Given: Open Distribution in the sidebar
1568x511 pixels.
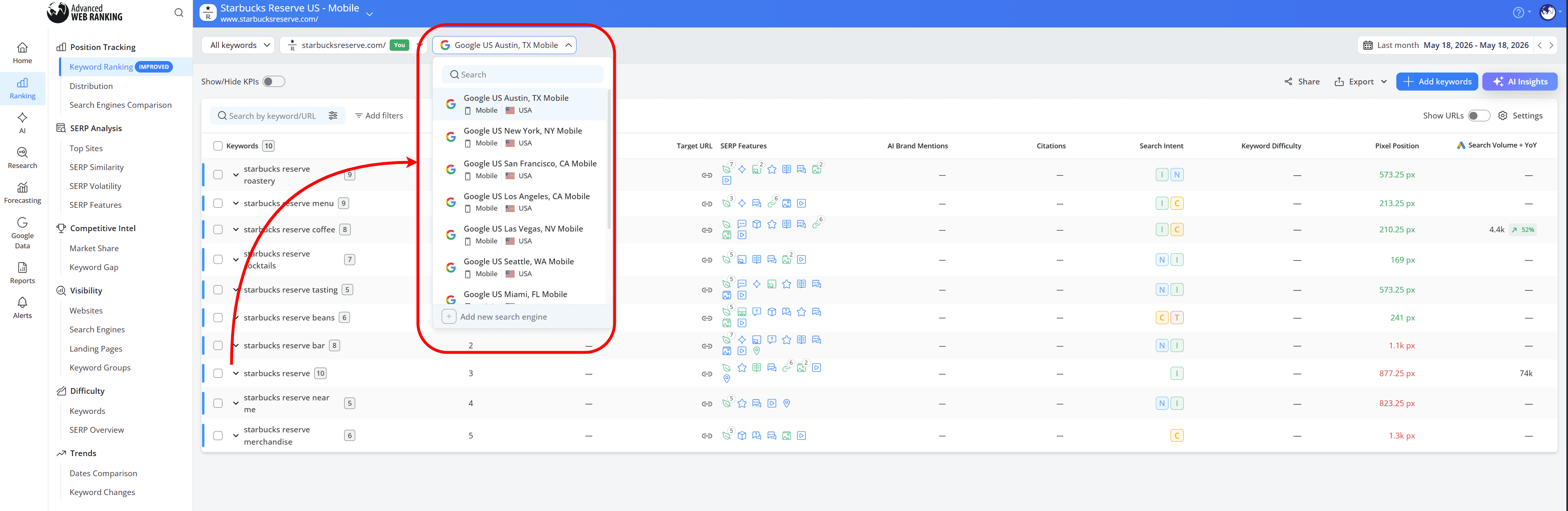Looking at the screenshot, I should (91, 86).
